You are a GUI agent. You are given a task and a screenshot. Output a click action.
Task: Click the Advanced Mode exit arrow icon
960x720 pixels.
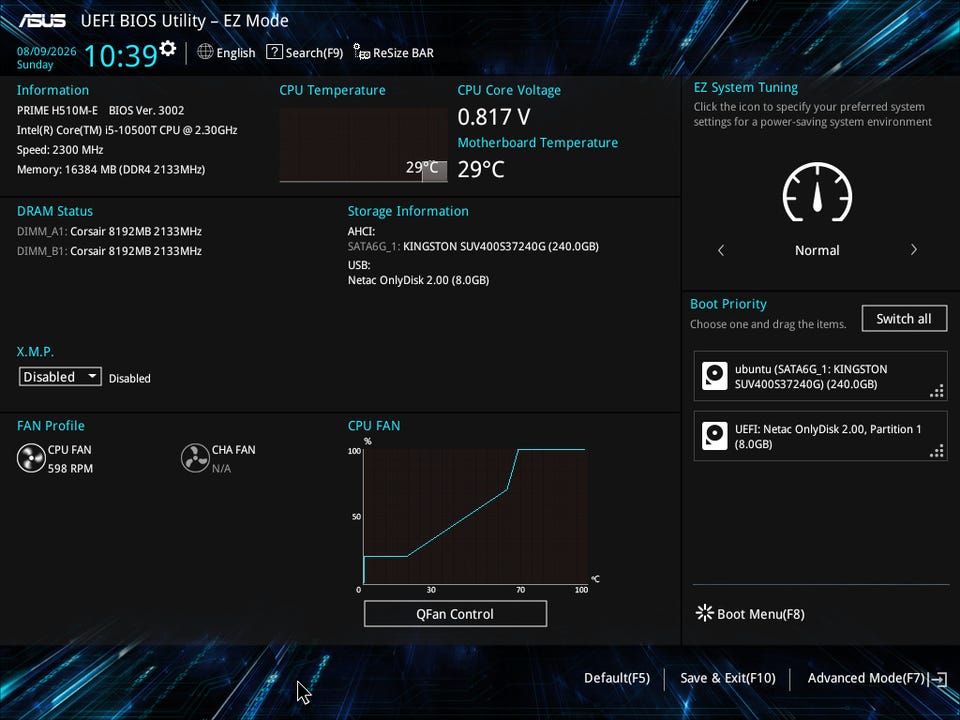[x=938, y=678]
